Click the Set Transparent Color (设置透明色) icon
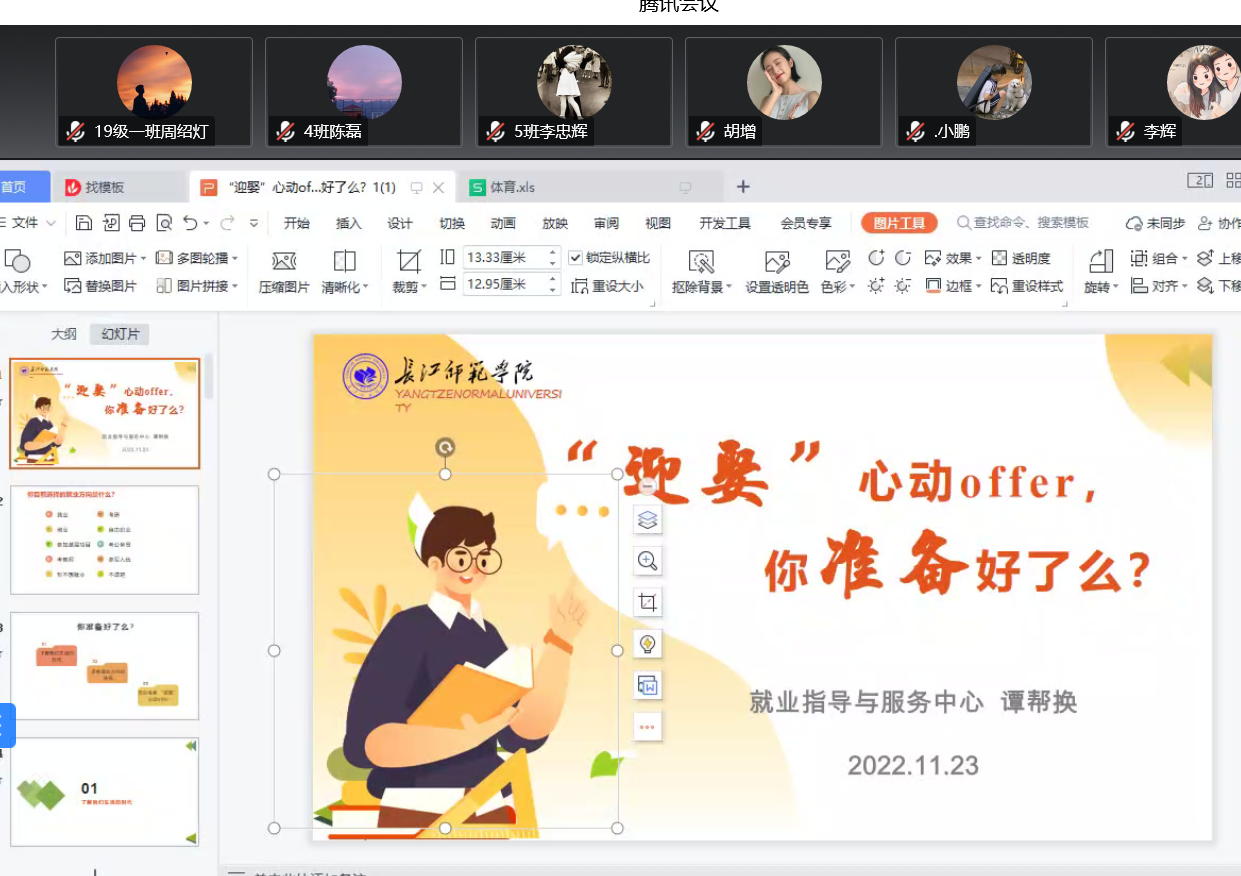The width and height of the screenshot is (1241, 876). pos(777,272)
